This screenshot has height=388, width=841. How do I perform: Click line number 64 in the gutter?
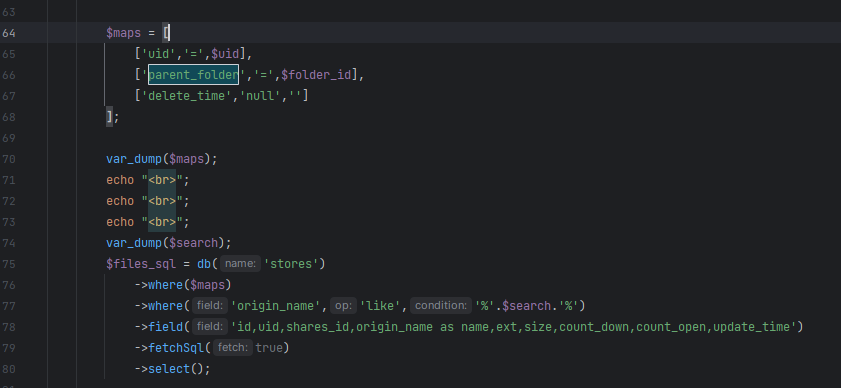coord(9,33)
